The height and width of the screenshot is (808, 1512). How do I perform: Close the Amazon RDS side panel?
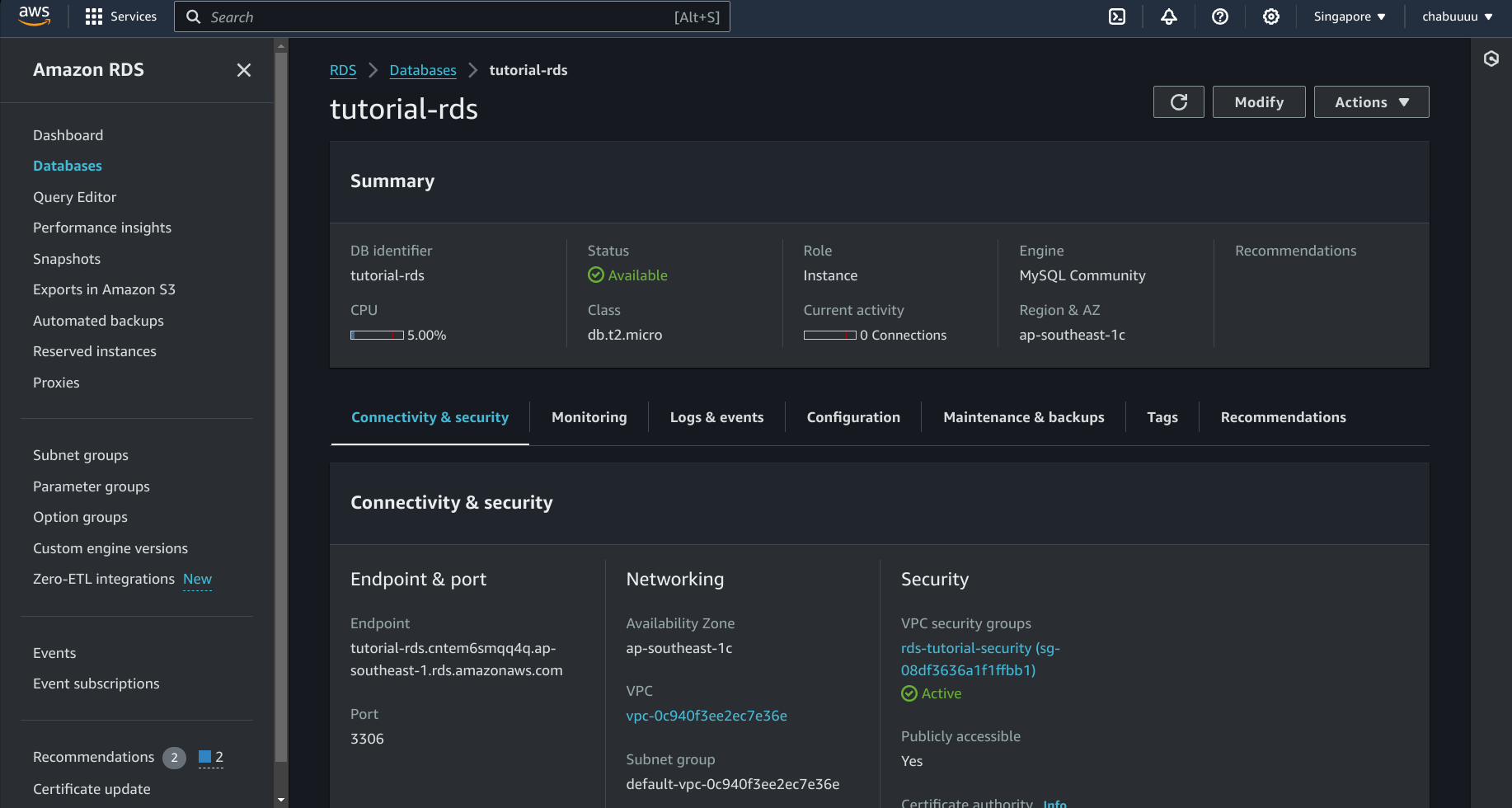point(243,70)
